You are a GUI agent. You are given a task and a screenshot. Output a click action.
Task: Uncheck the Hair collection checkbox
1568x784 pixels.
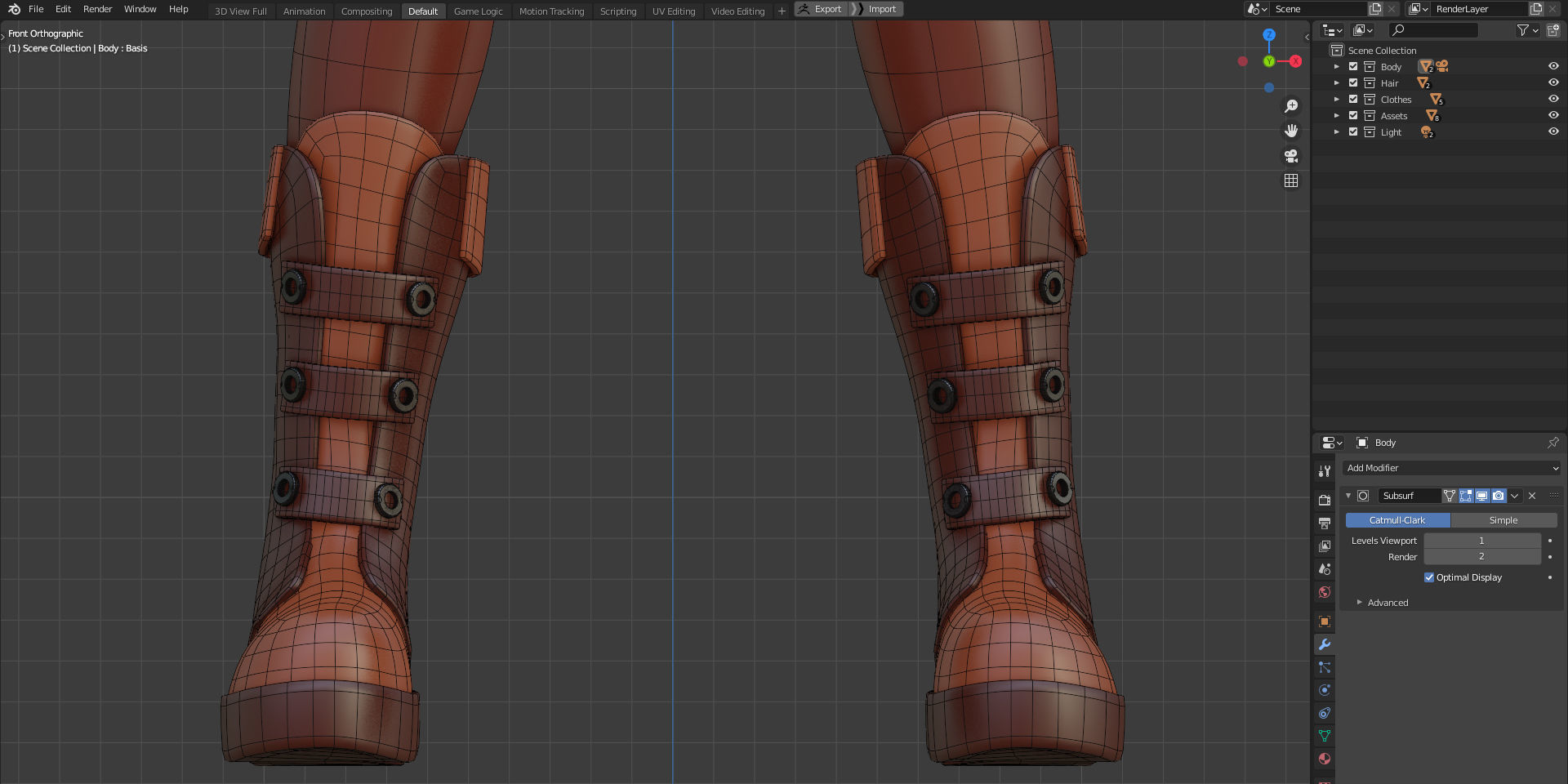coord(1353,82)
